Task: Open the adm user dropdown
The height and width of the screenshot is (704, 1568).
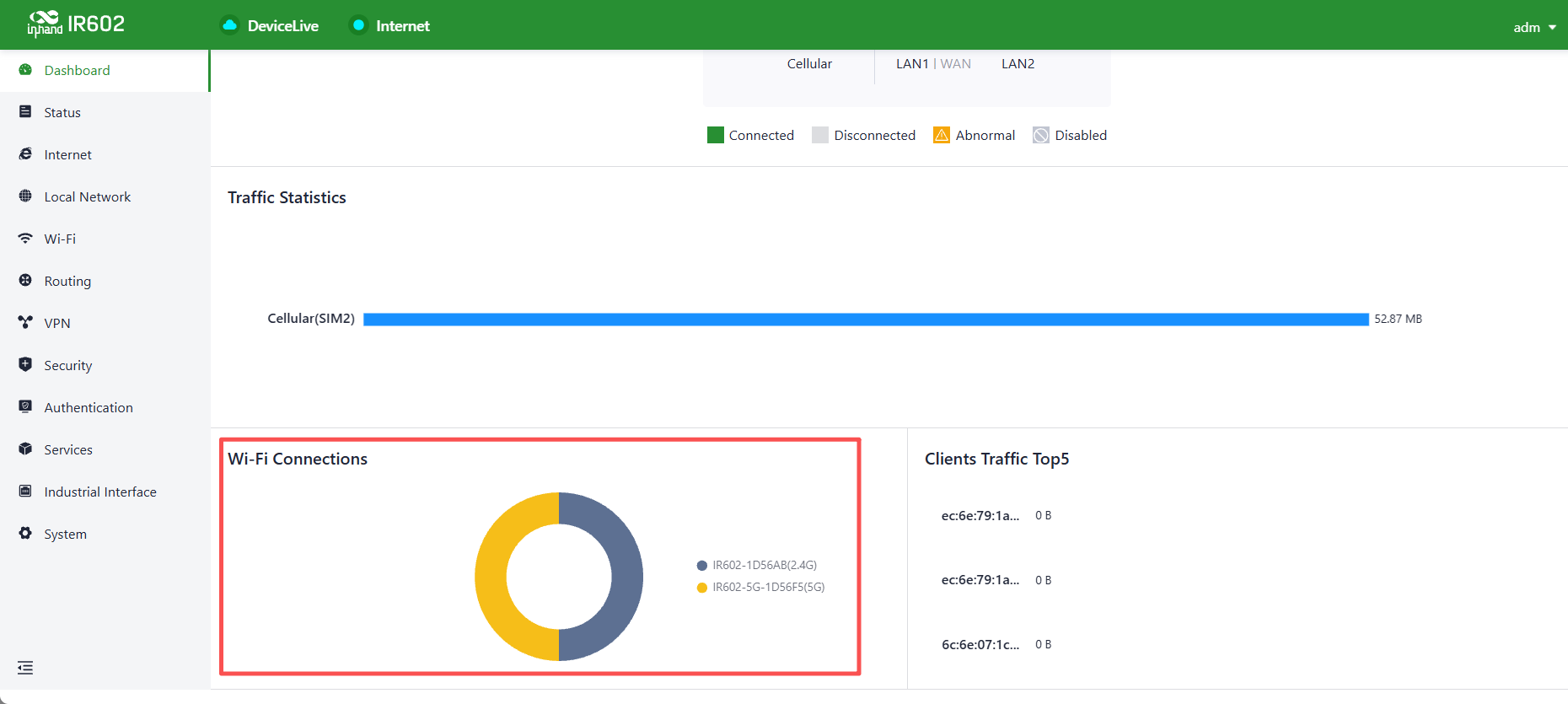Action: pos(1534,27)
